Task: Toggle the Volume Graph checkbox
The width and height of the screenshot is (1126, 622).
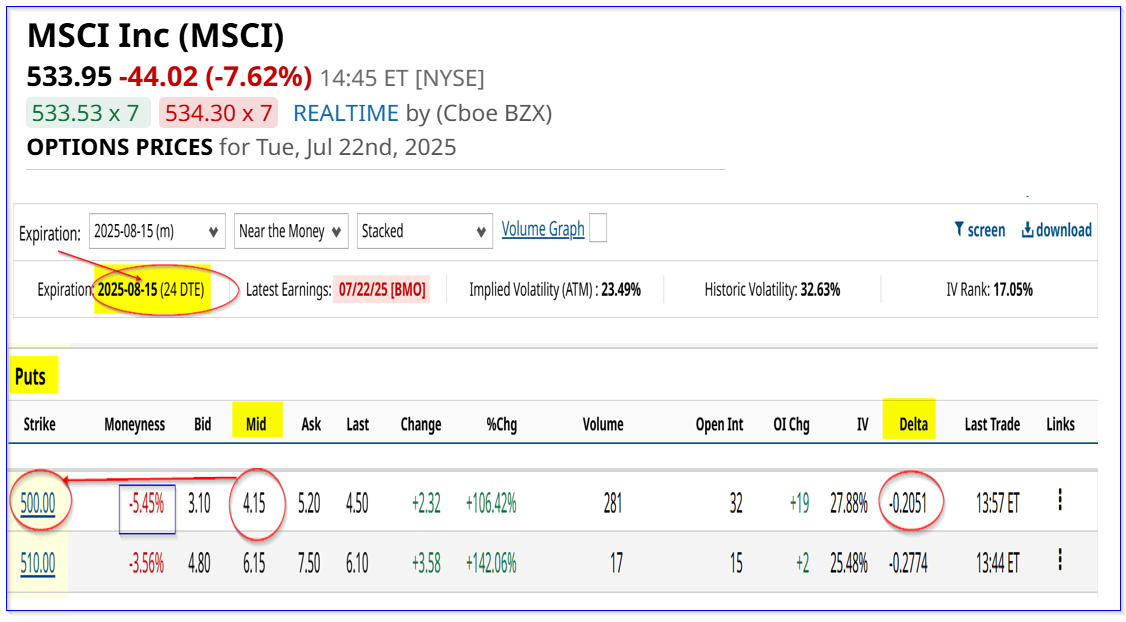Action: click(x=597, y=228)
